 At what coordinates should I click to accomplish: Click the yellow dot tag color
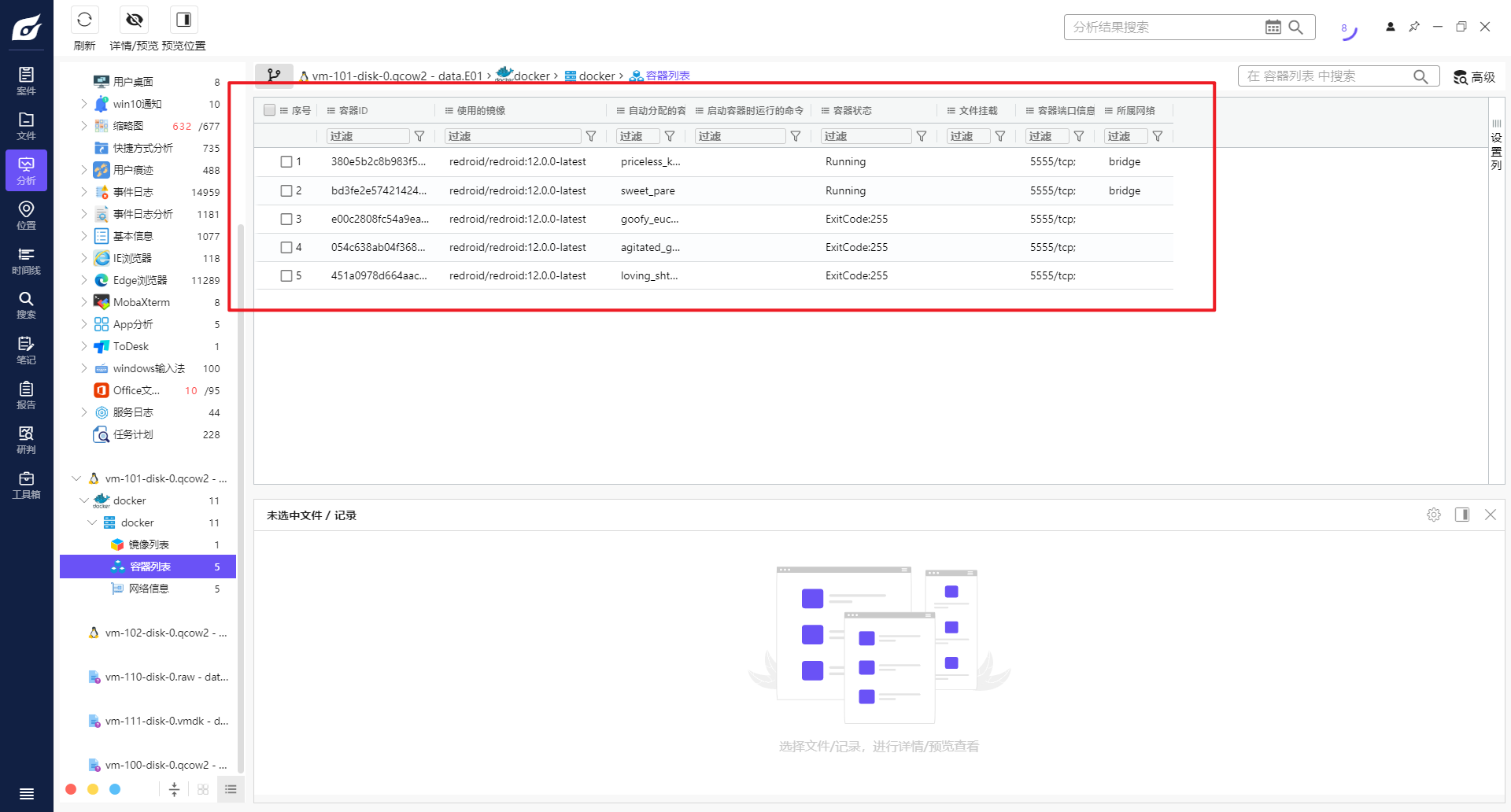(93, 789)
